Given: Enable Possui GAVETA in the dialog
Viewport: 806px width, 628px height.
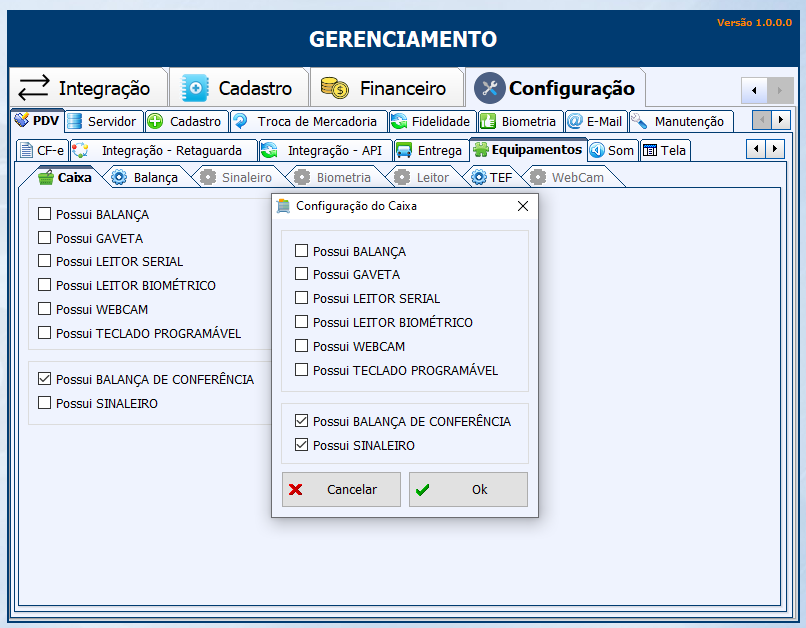Looking at the screenshot, I should click(302, 274).
